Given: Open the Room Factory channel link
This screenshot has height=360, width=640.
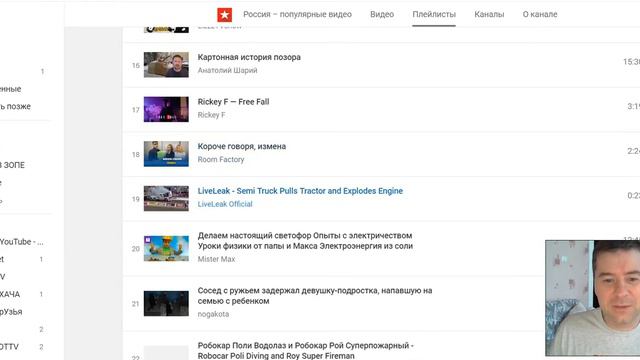Looking at the screenshot, I should pos(221,160).
